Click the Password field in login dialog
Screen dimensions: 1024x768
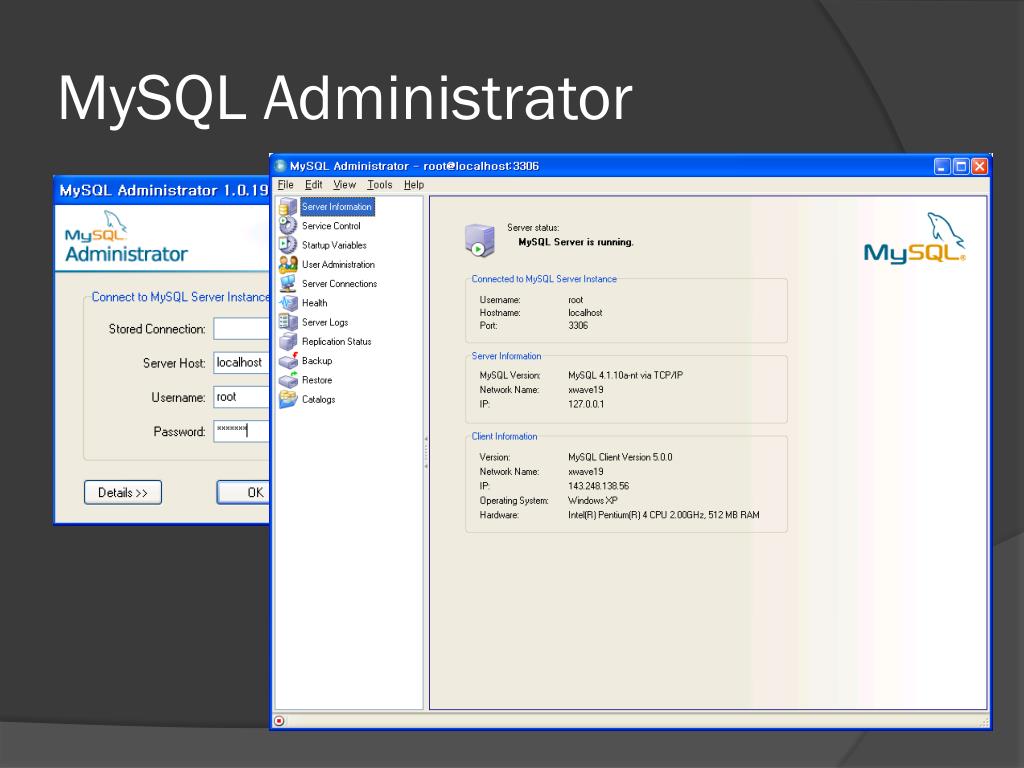coord(241,431)
